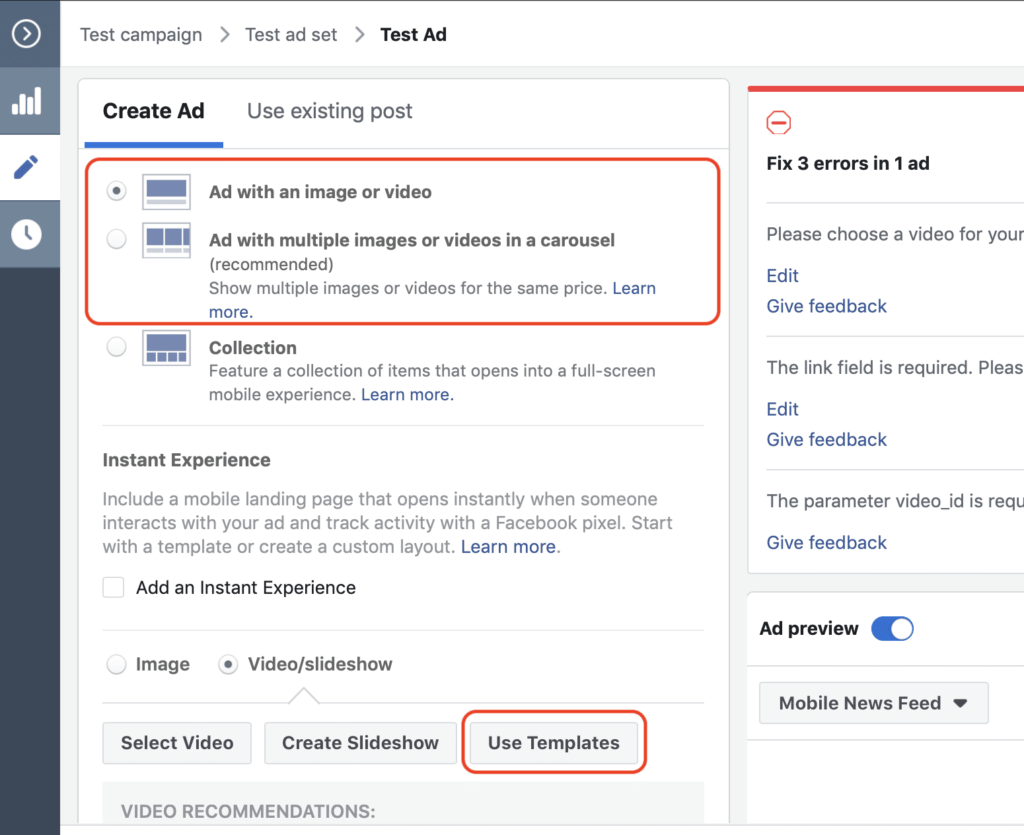Select the carousel ad radio button
The height and width of the screenshot is (835, 1024).
117,240
